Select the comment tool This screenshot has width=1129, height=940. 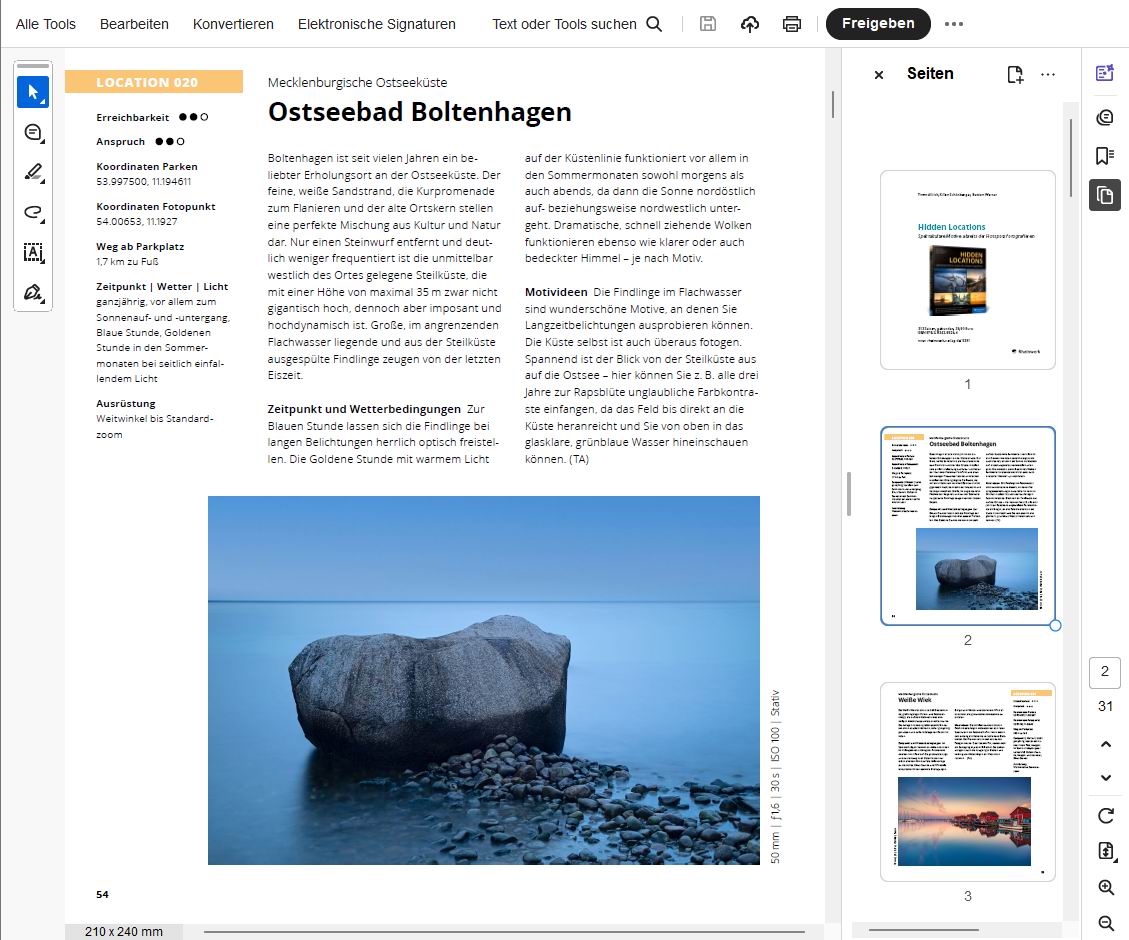[x=32, y=132]
